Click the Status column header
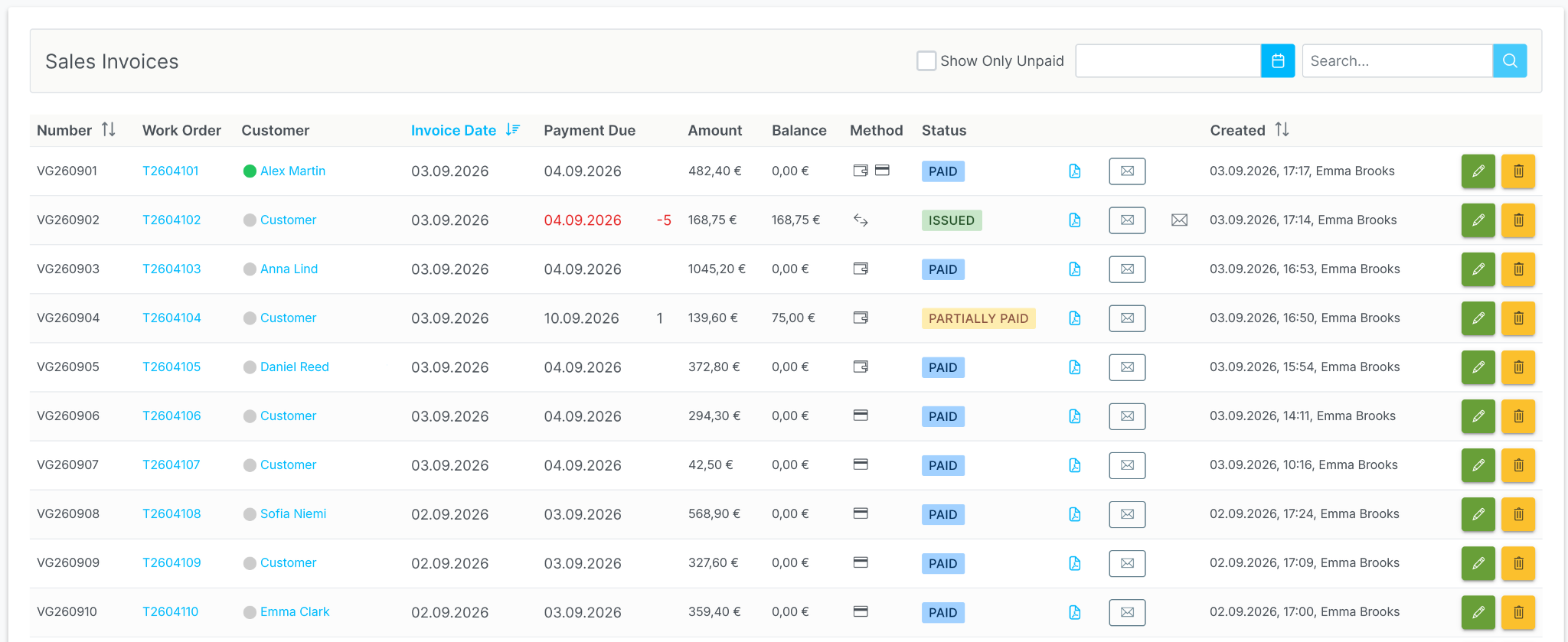 click(944, 130)
